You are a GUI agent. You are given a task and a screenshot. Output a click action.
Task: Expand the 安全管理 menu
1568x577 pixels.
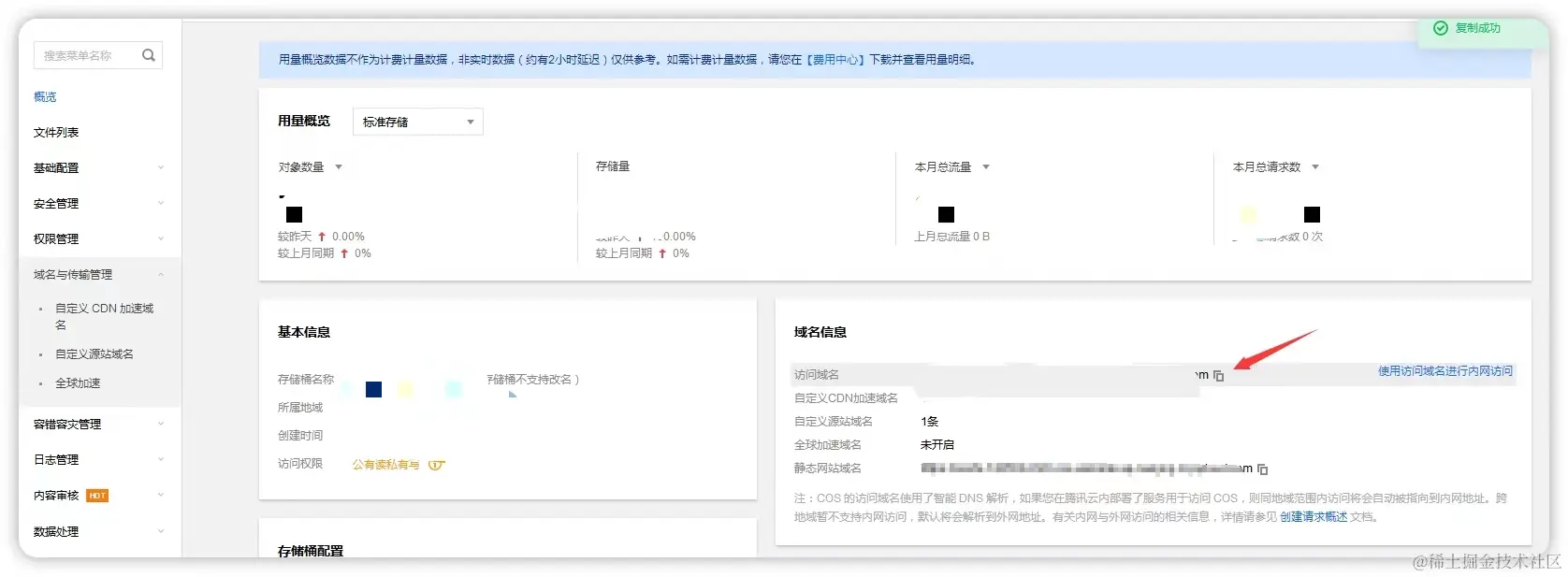pyautogui.click(x=98, y=203)
